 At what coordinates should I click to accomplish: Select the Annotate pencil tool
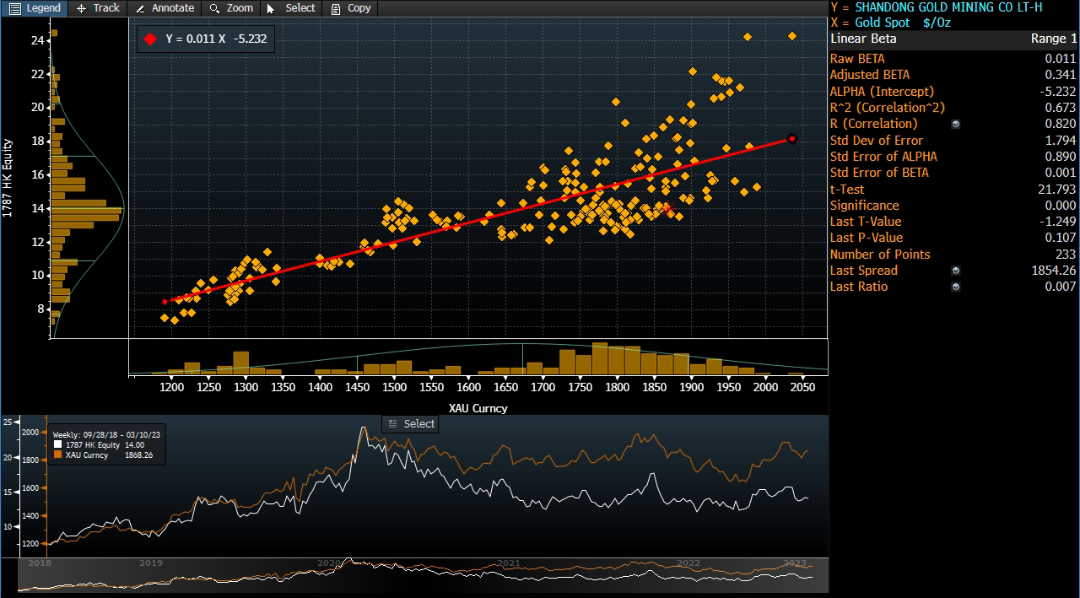pyautogui.click(x=165, y=8)
